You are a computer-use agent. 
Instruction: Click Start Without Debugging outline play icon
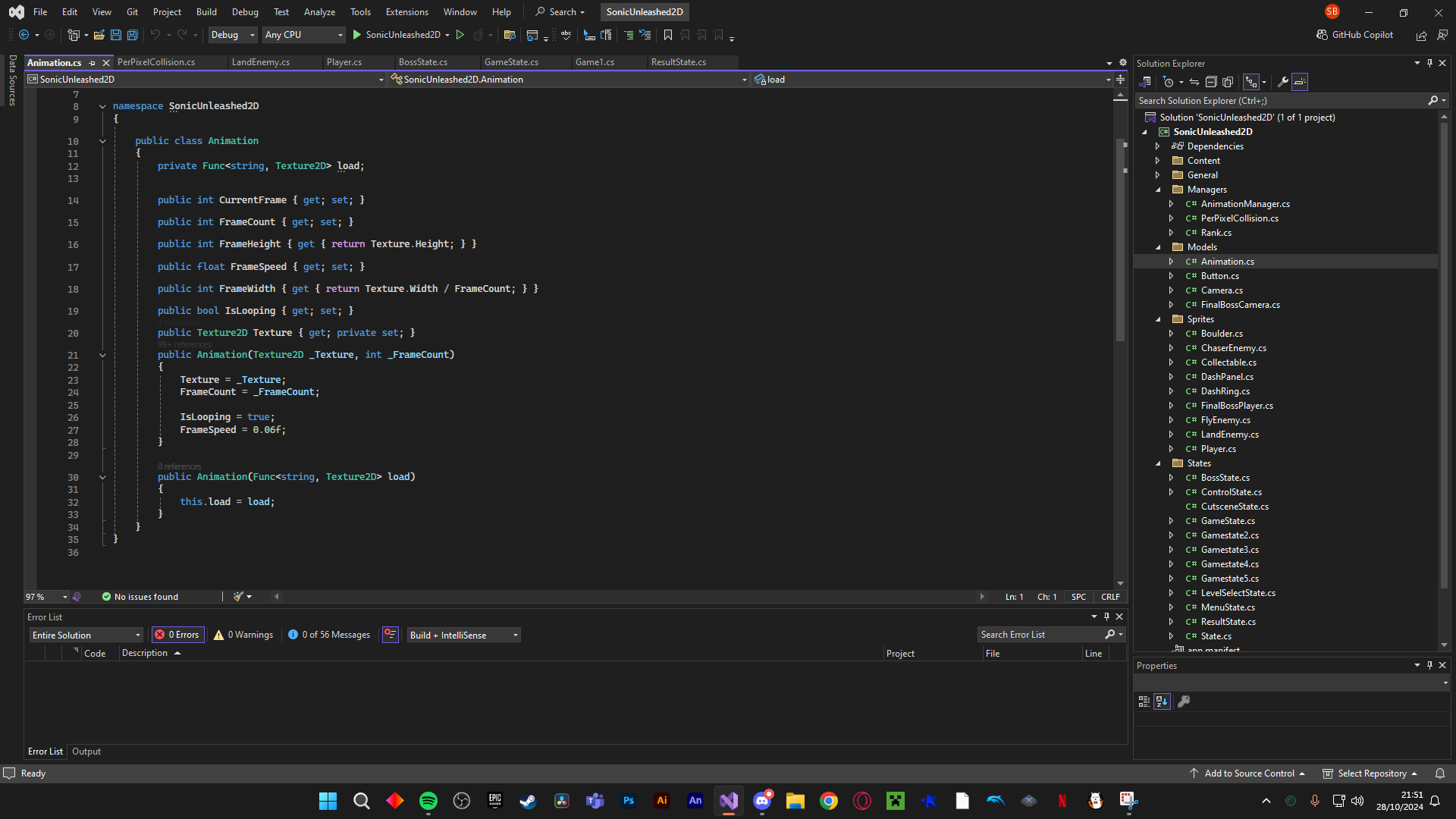pyautogui.click(x=460, y=35)
